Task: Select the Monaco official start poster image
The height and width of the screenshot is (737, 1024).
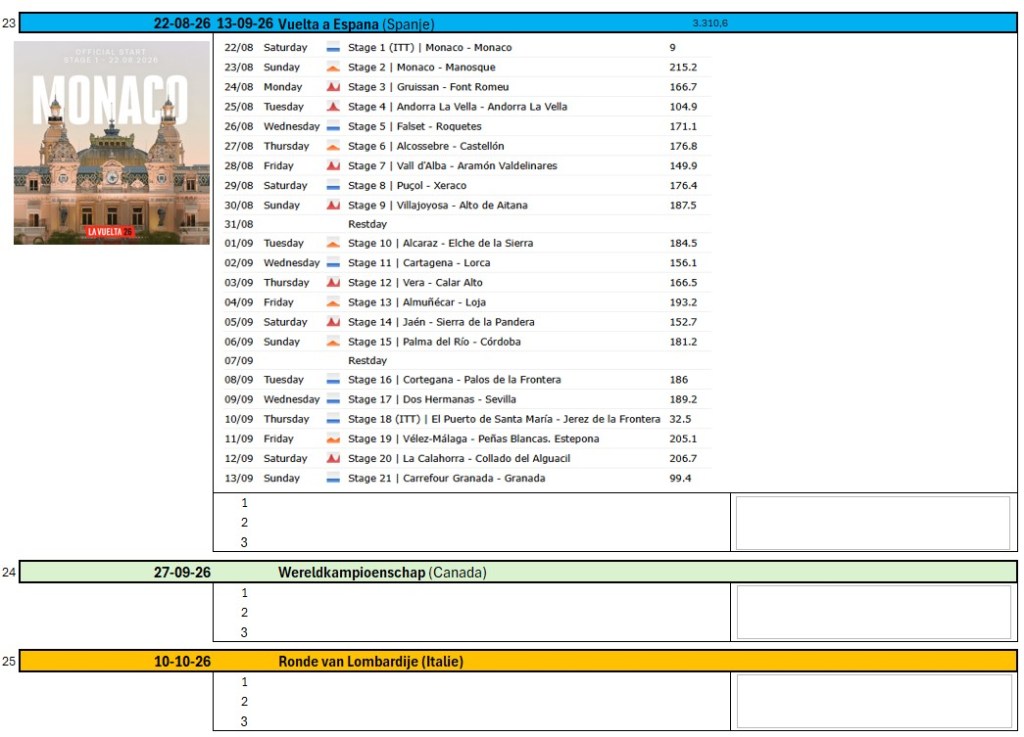Action: click(x=111, y=143)
